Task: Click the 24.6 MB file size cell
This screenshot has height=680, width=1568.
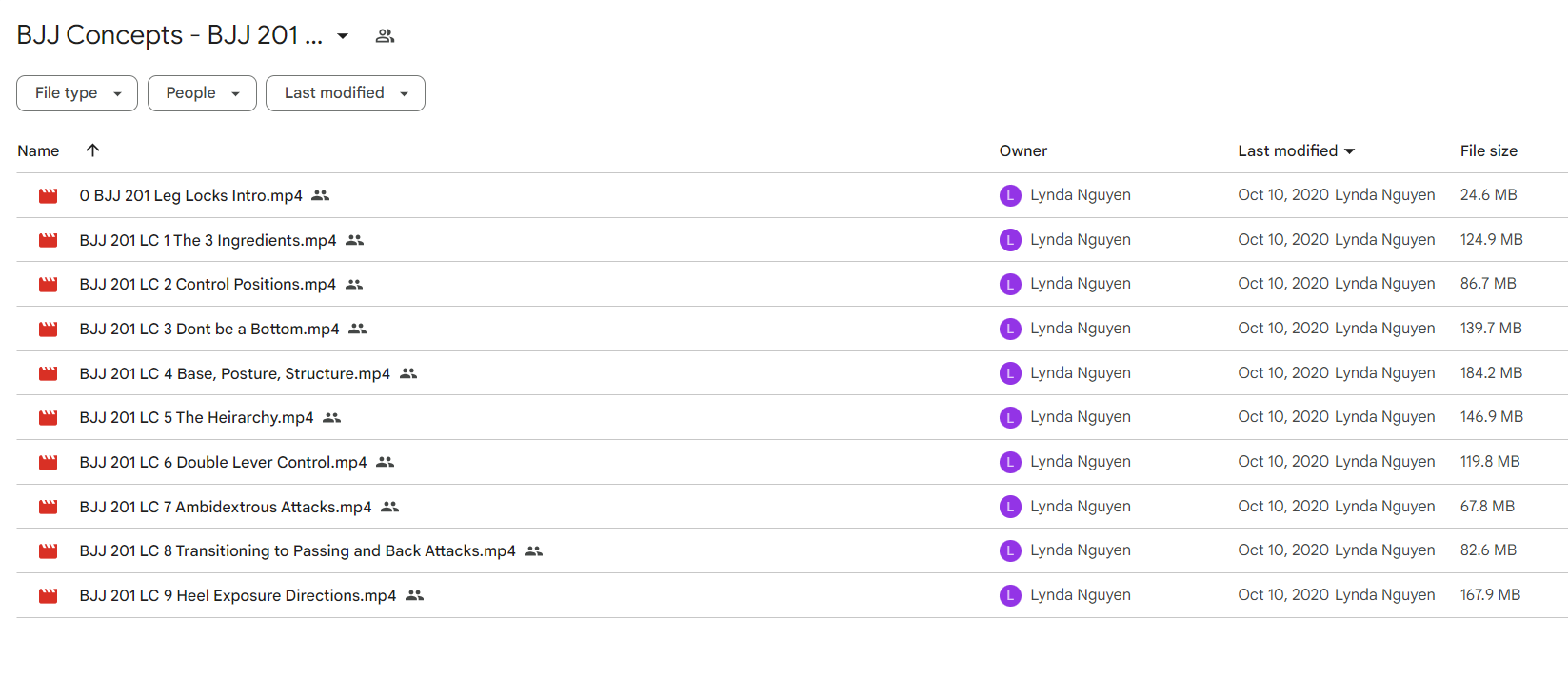Action: 1489,195
